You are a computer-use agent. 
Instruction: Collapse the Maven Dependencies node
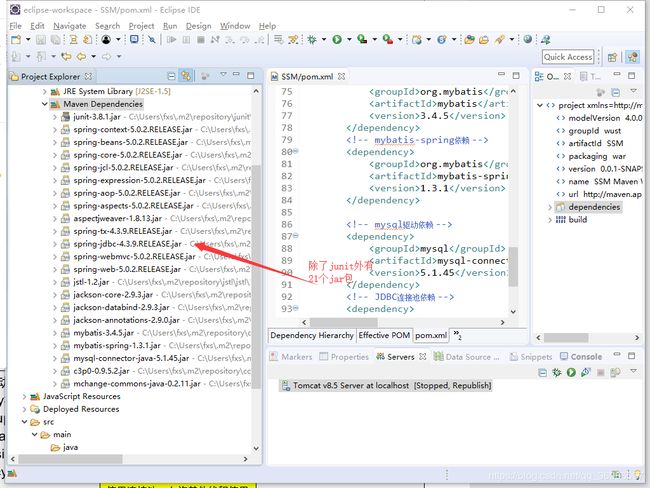point(44,104)
